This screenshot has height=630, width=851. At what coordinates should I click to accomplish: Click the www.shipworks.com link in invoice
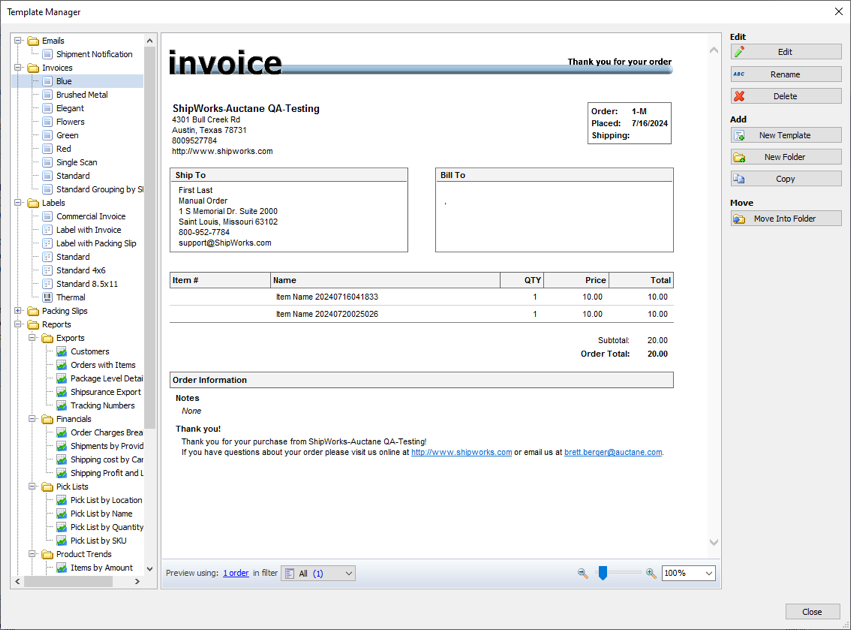point(461,452)
